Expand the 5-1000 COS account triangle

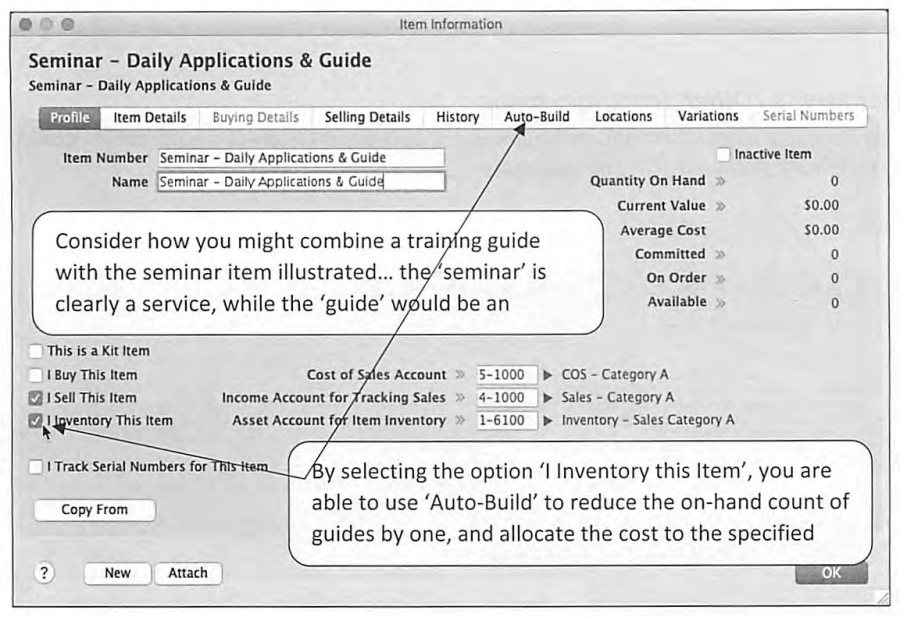[x=548, y=375]
